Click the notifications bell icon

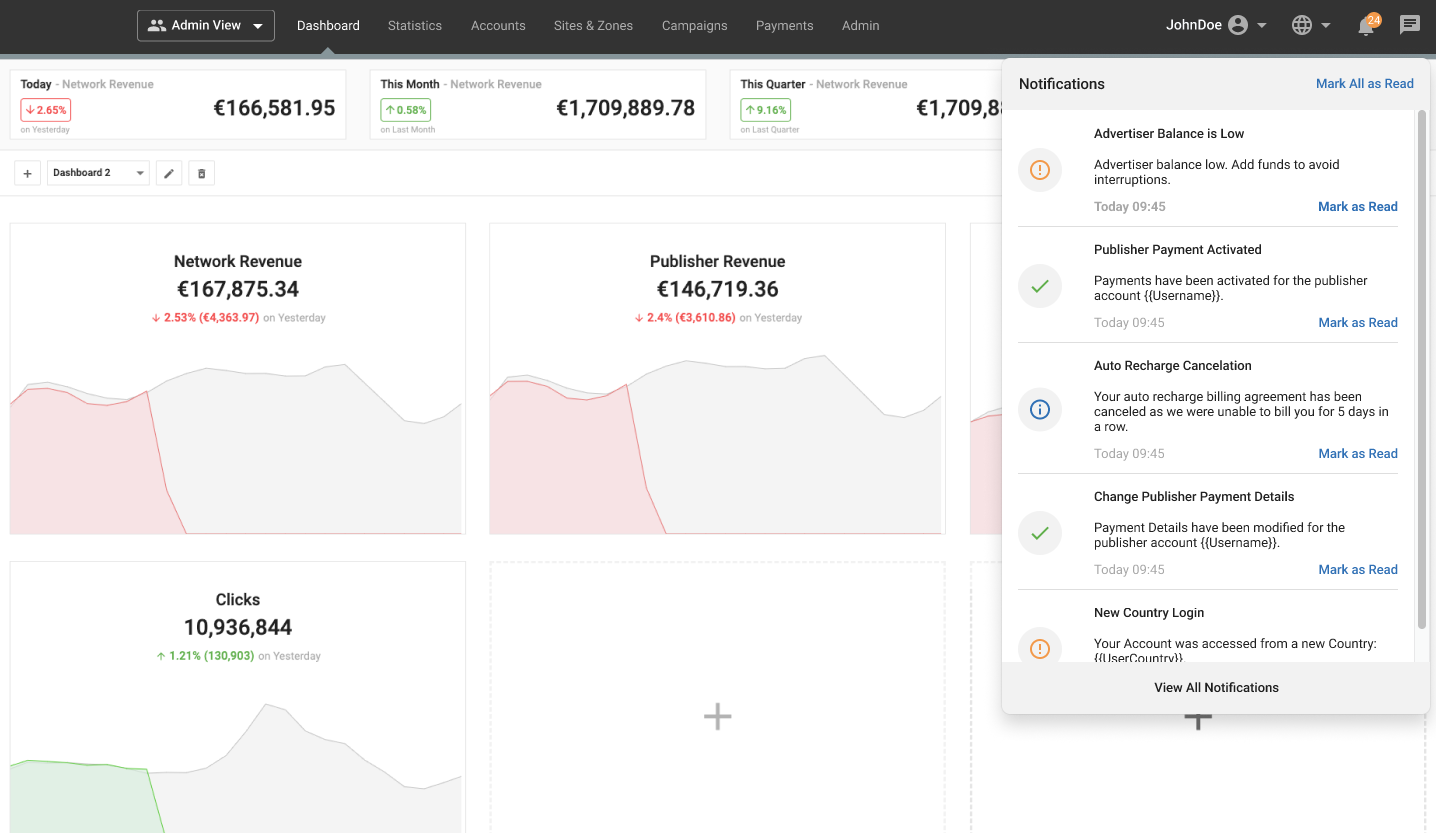(x=1366, y=26)
